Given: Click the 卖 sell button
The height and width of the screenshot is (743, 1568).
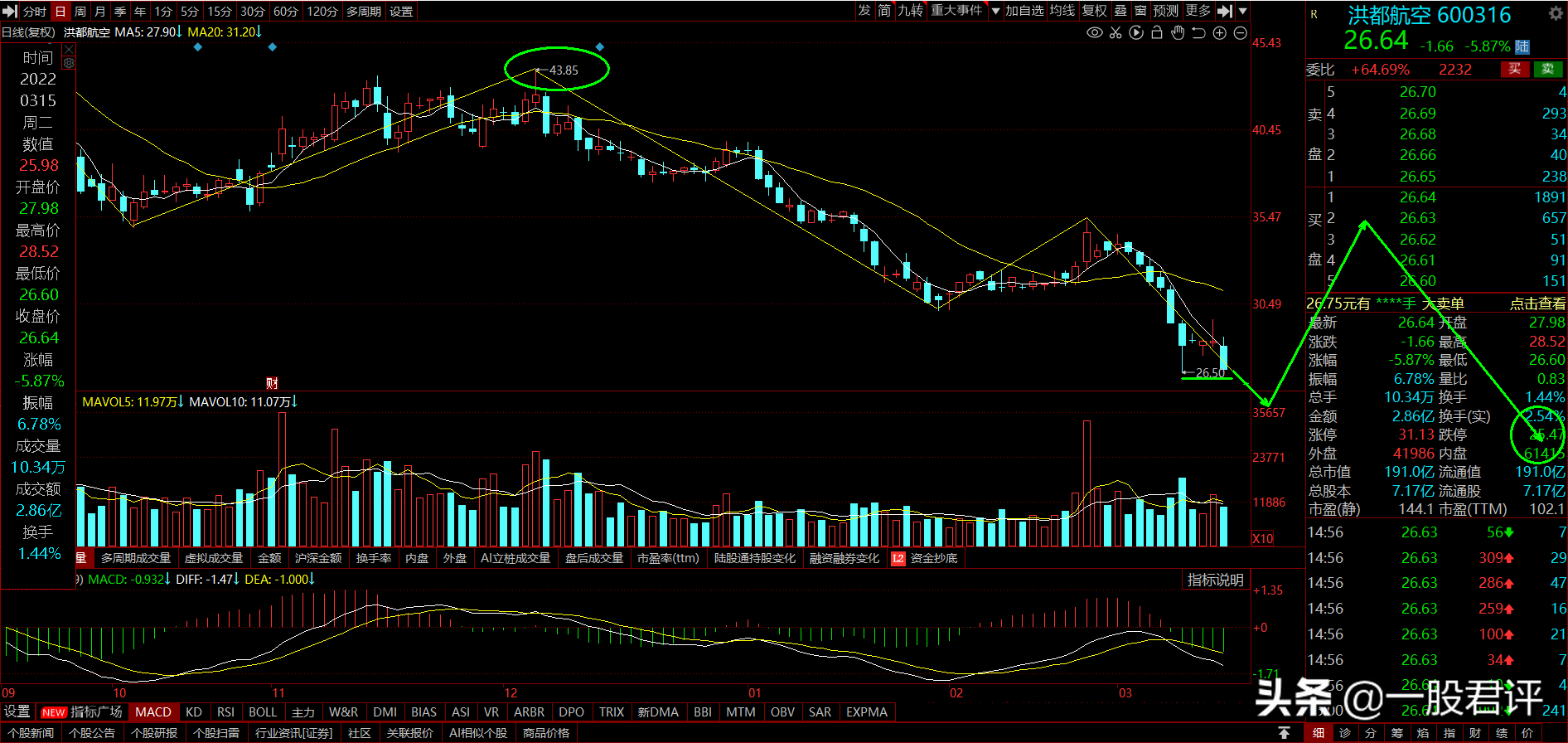Looking at the screenshot, I should pos(1548,69).
